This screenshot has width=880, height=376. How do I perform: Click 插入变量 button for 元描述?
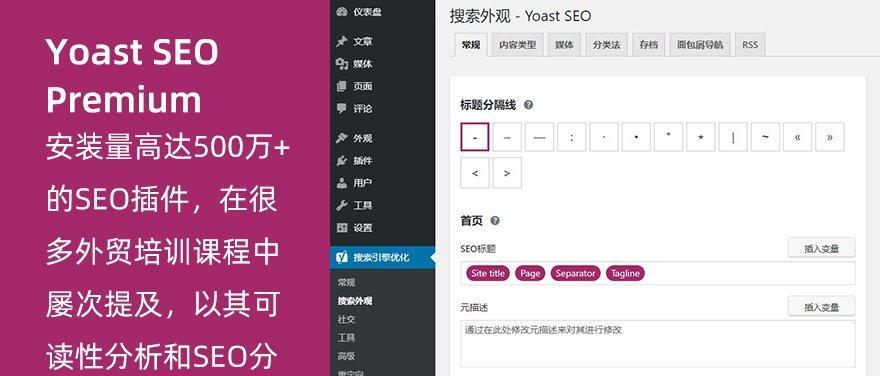[822, 306]
